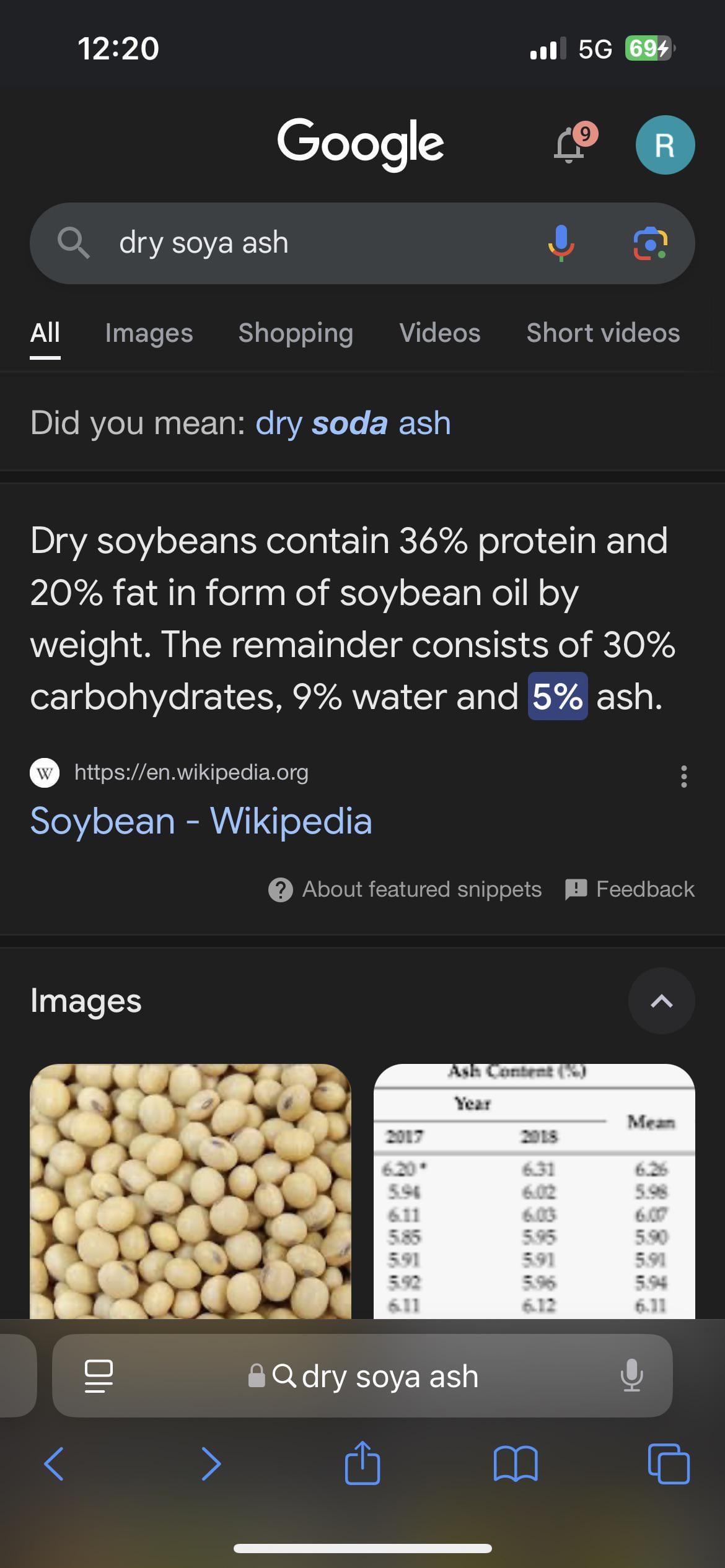Go back to previous page

pos(55,1463)
